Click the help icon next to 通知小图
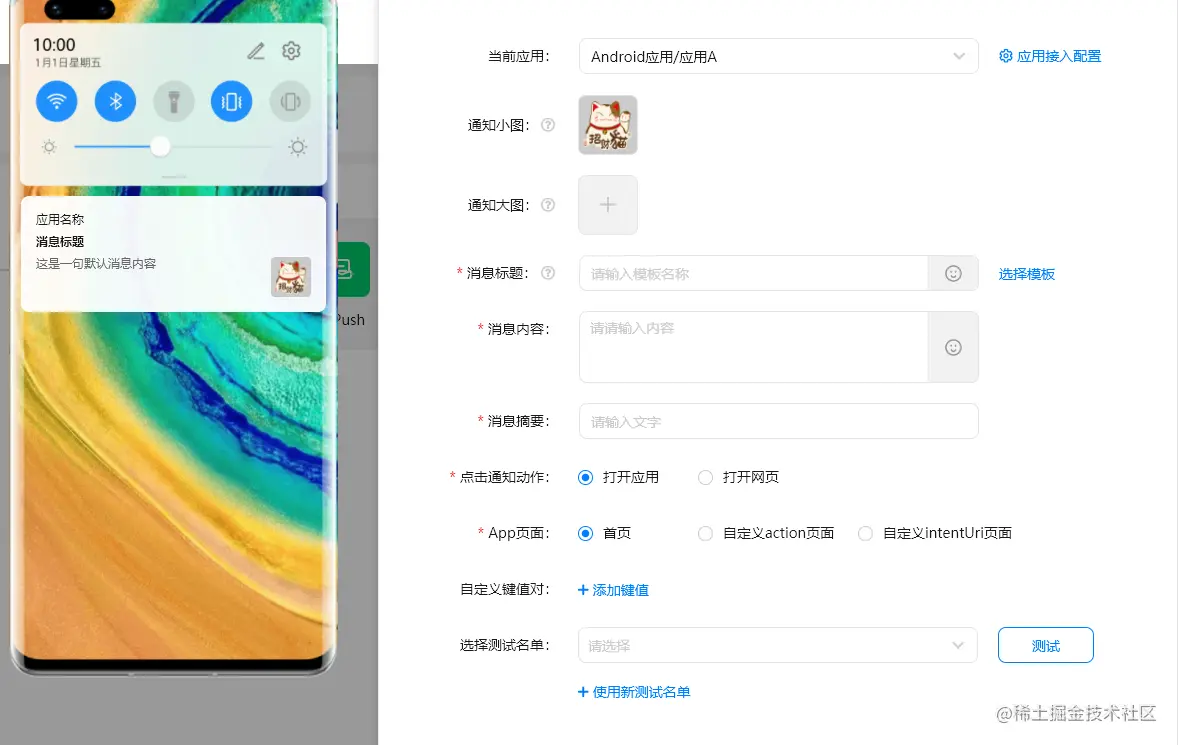This screenshot has width=1178, height=745. click(x=548, y=125)
